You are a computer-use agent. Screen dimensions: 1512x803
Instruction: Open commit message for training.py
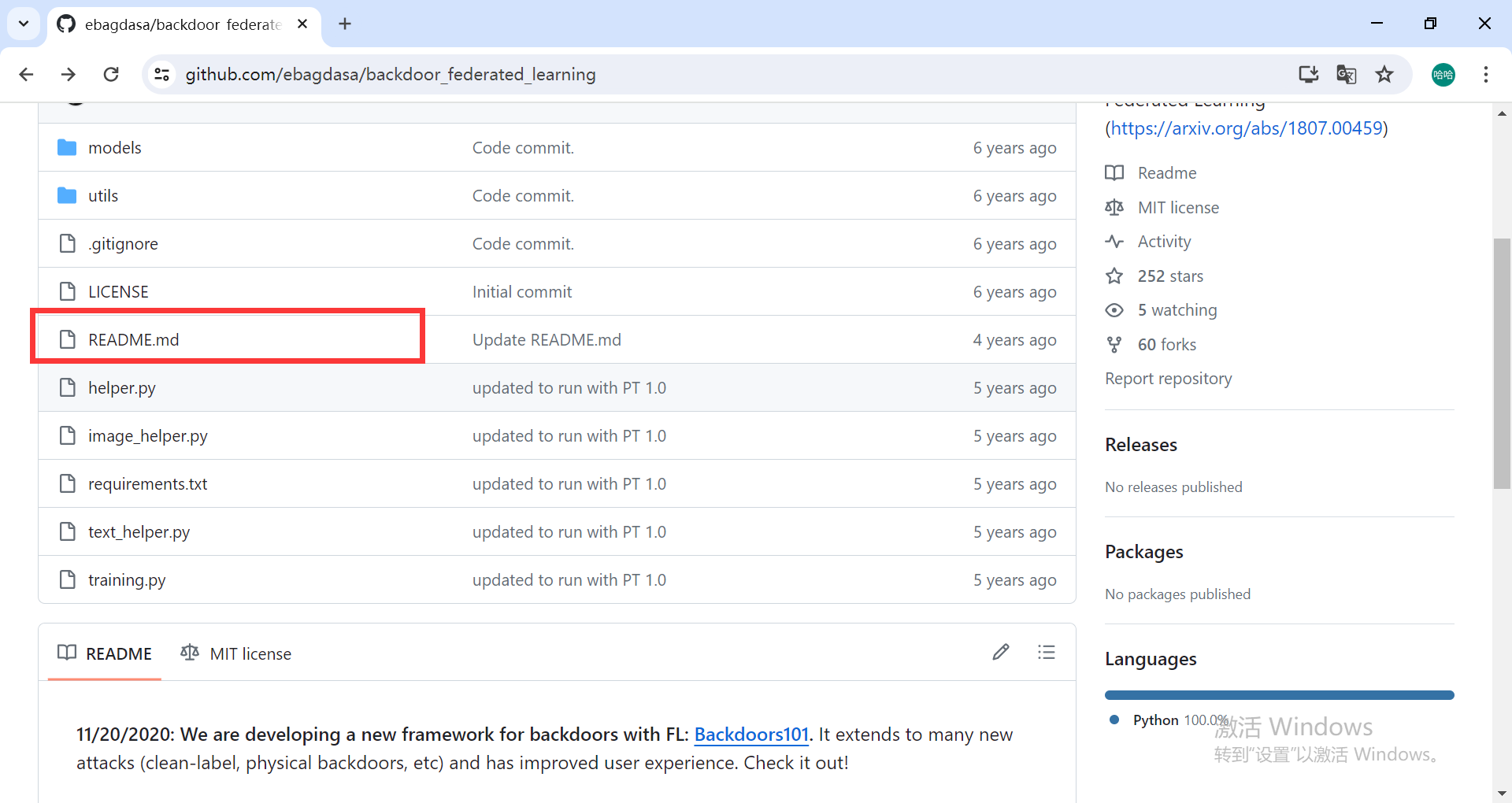[x=569, y=580]
